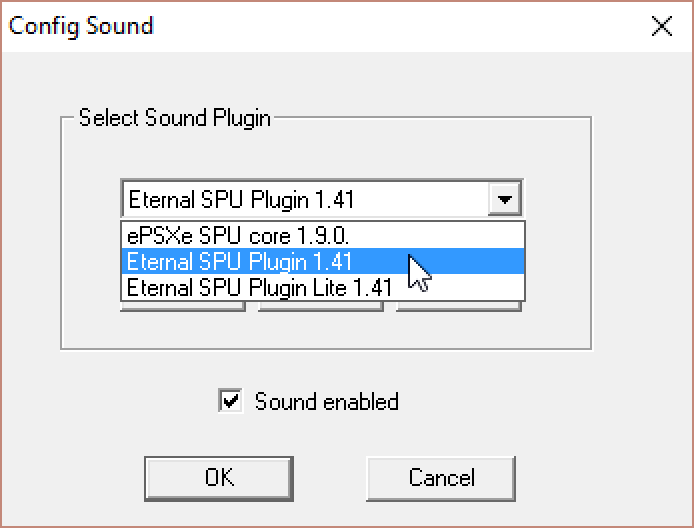The image size is (694, 528).
Task: Dismiss sound settings using Cancel
Action: click(x=441, y=478)
